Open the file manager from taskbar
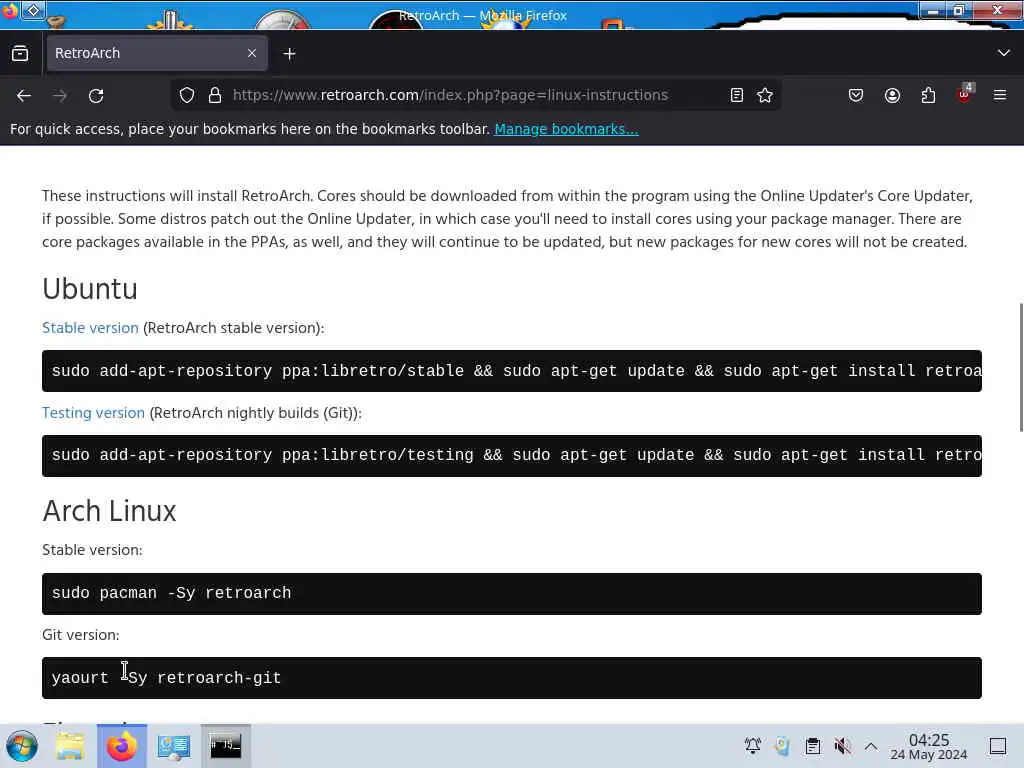1024x768 pixels. click(x=70, y=746)
